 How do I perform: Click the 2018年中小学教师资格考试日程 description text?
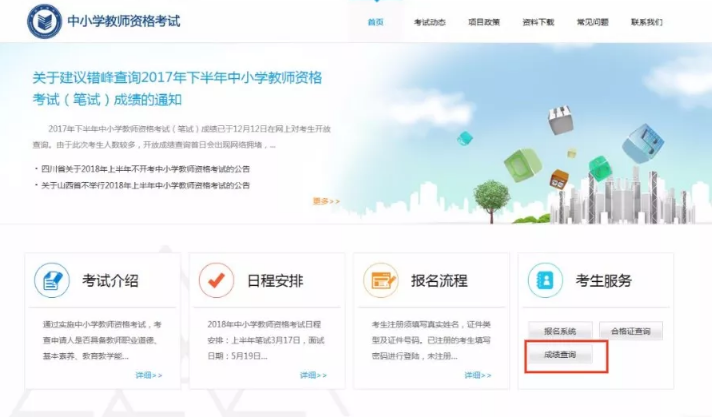[266, 340]
